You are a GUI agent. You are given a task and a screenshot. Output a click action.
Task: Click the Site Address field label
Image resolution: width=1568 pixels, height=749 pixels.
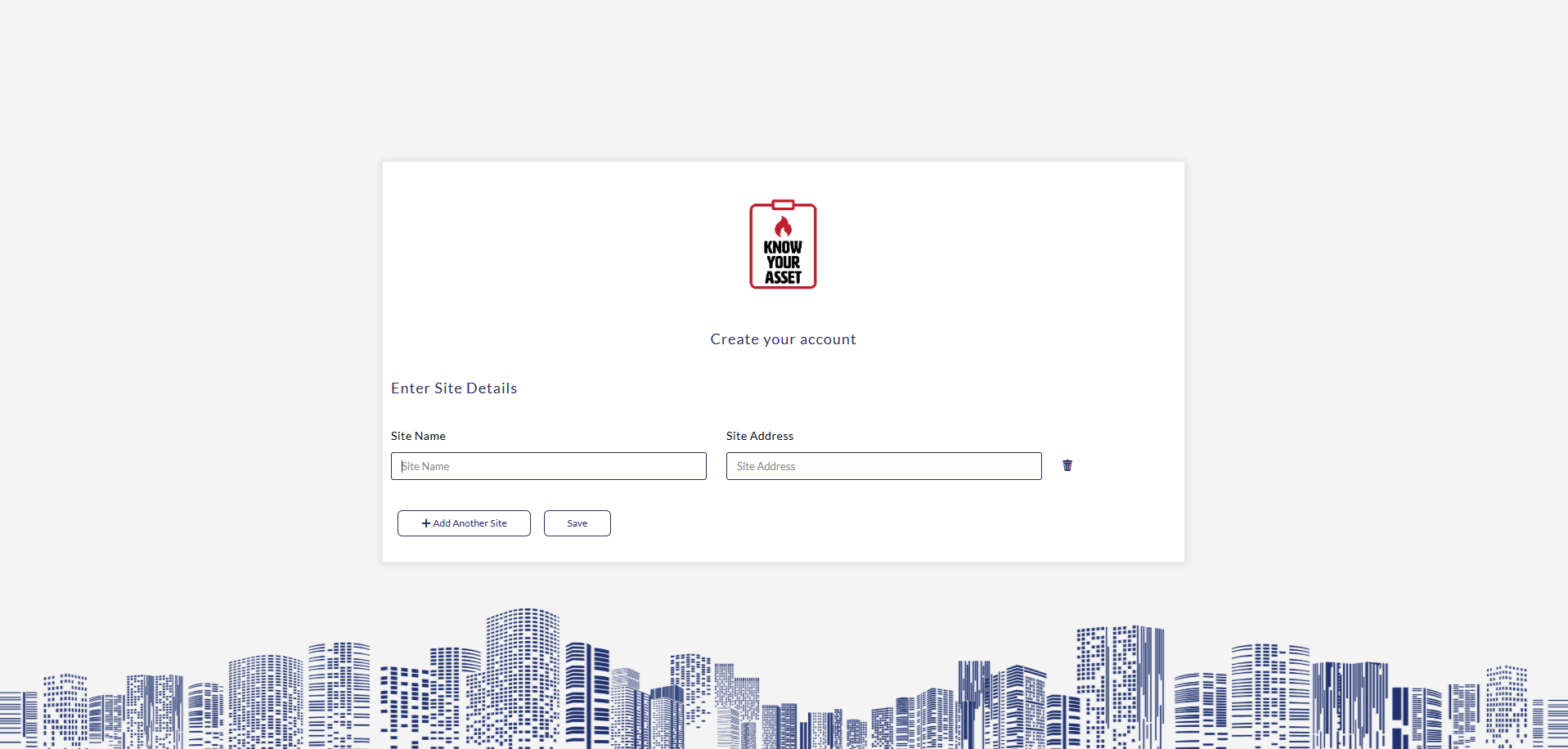759,436
